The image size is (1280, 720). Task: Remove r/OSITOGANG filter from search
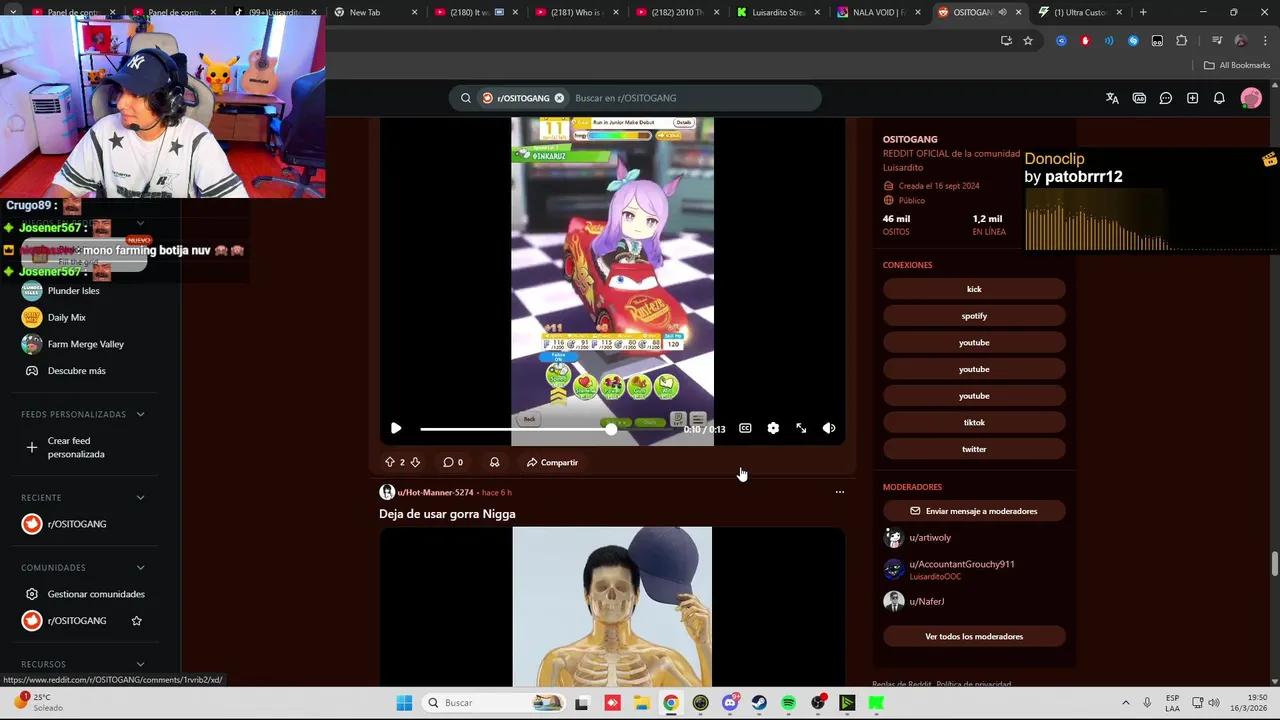(x=559, y=98)
